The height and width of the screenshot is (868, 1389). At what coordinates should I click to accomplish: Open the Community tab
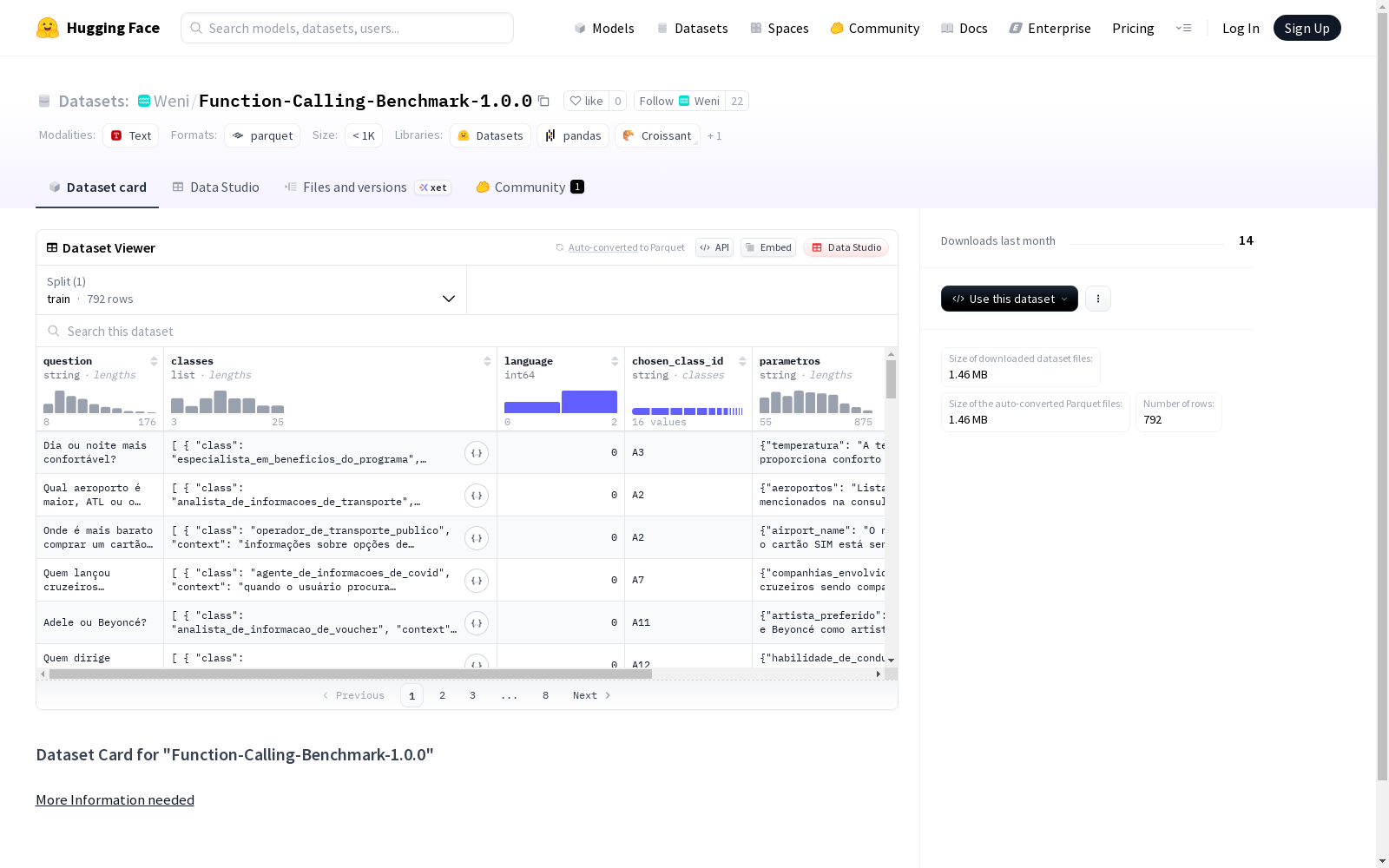tap(530, 187)
